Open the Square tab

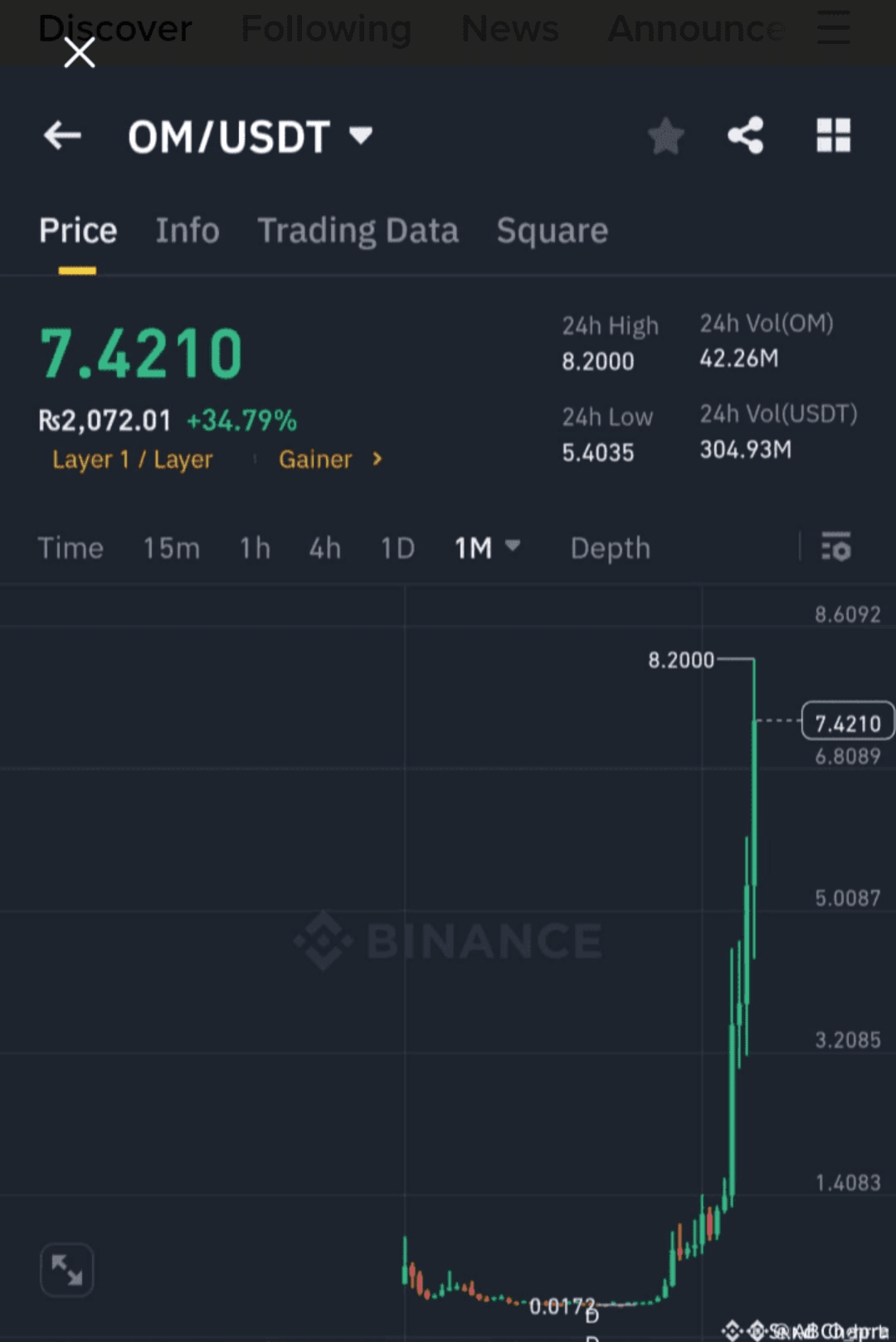[553, 232]
